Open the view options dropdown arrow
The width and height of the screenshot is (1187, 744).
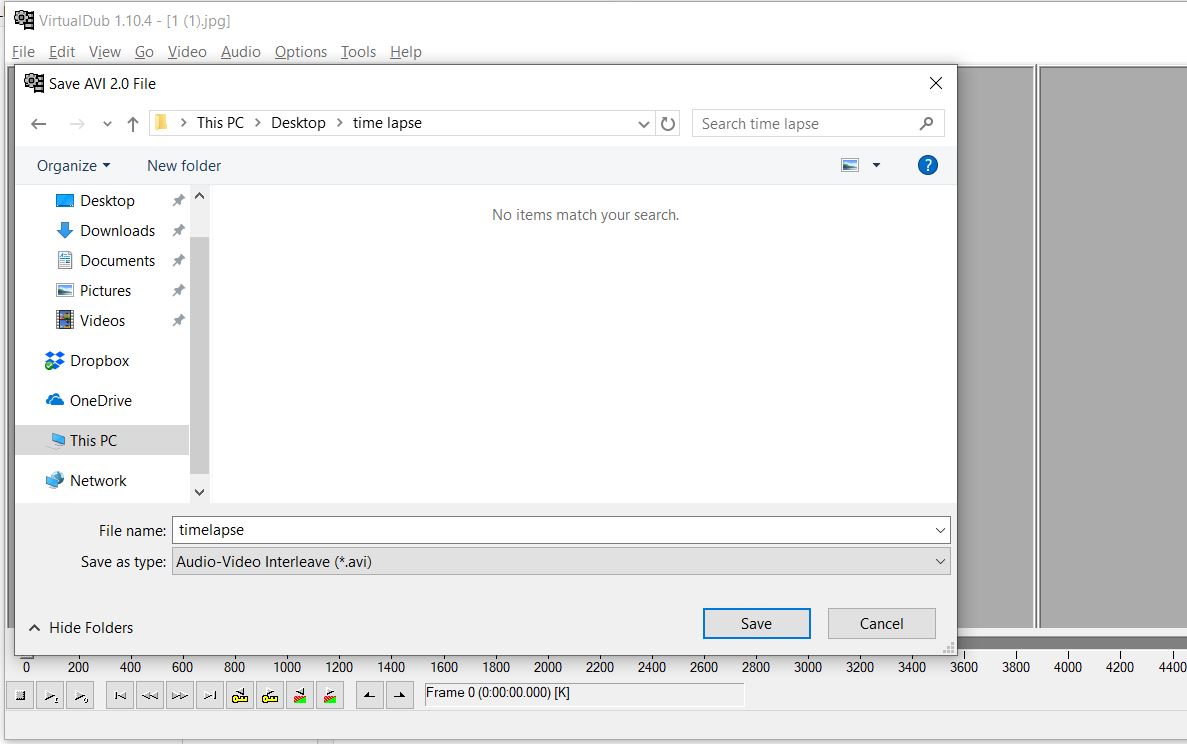click(876, 165)
